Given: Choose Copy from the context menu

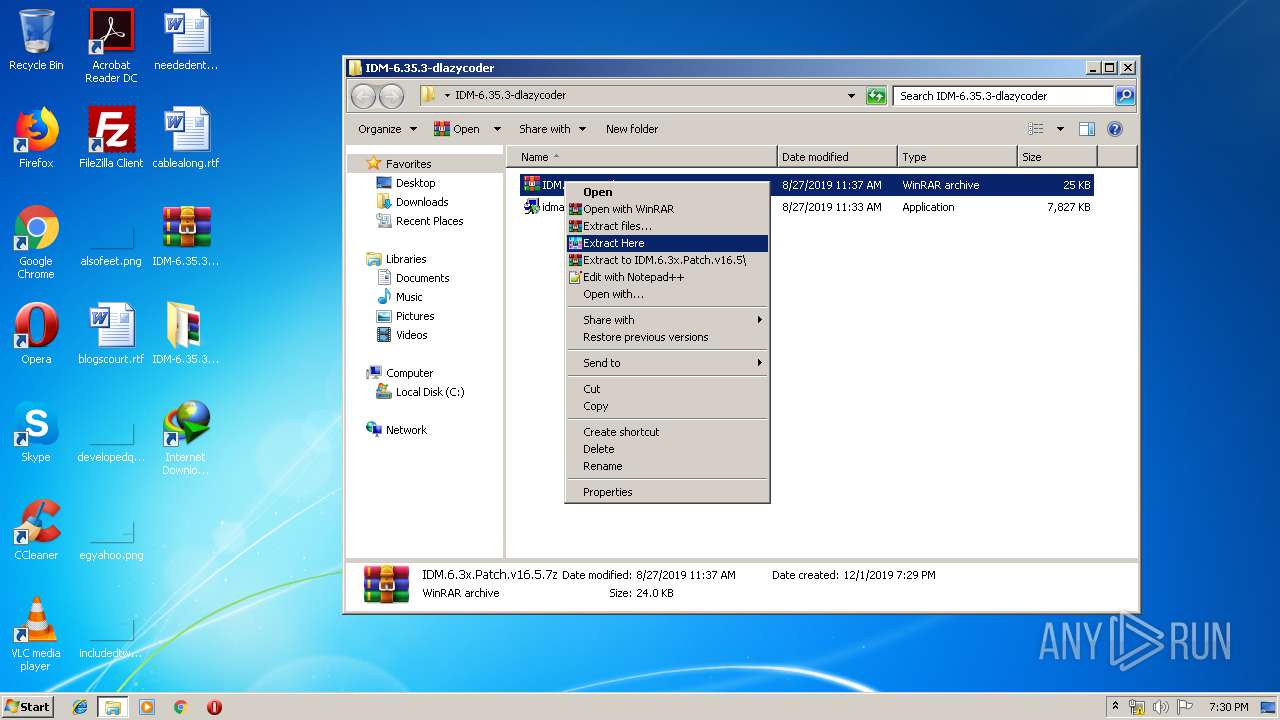Looking at the screenshot, I should tap(667, 406).
